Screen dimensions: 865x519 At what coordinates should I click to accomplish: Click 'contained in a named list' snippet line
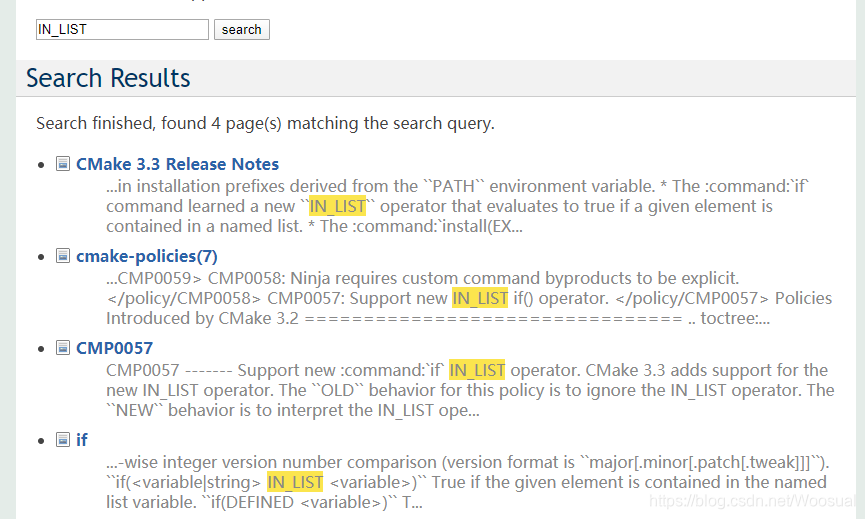pos(314,227)
